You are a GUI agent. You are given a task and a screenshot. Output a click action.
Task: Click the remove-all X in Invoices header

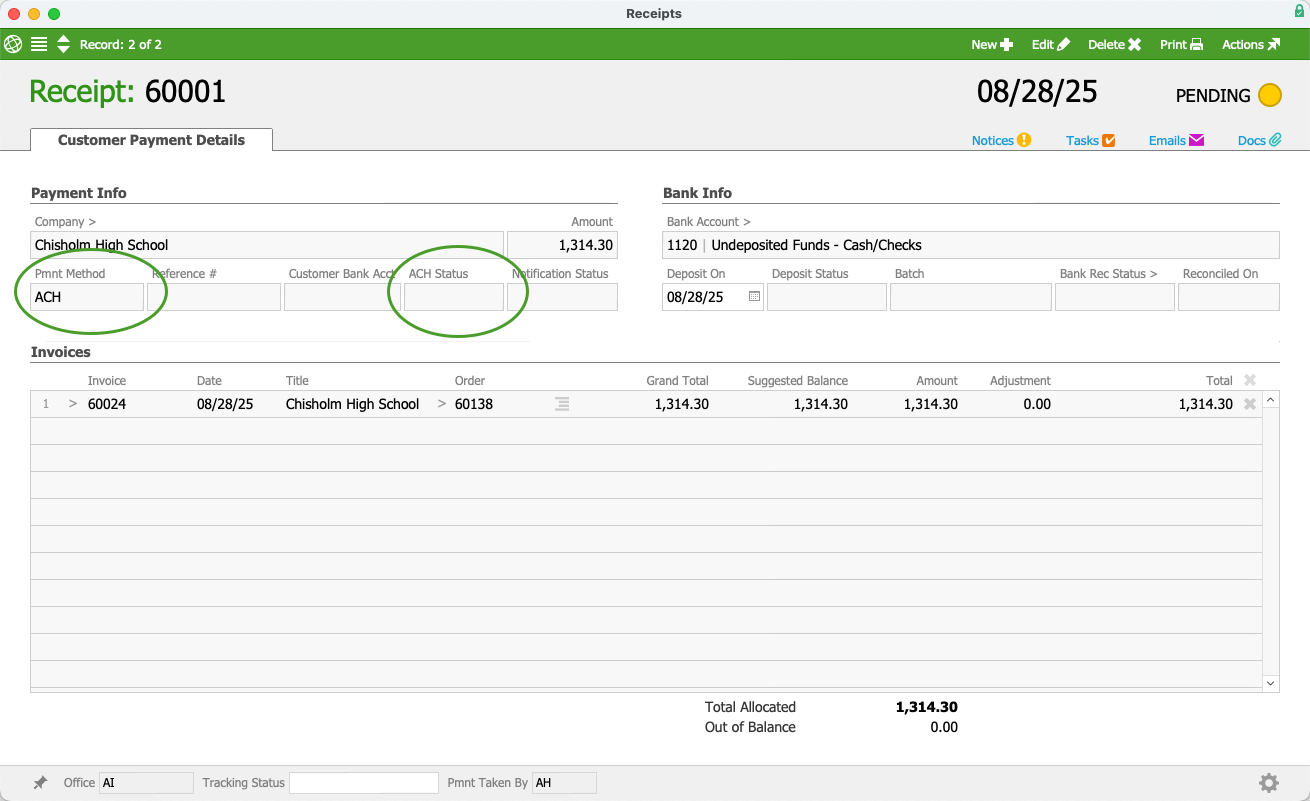click(x=1250, y=380)
